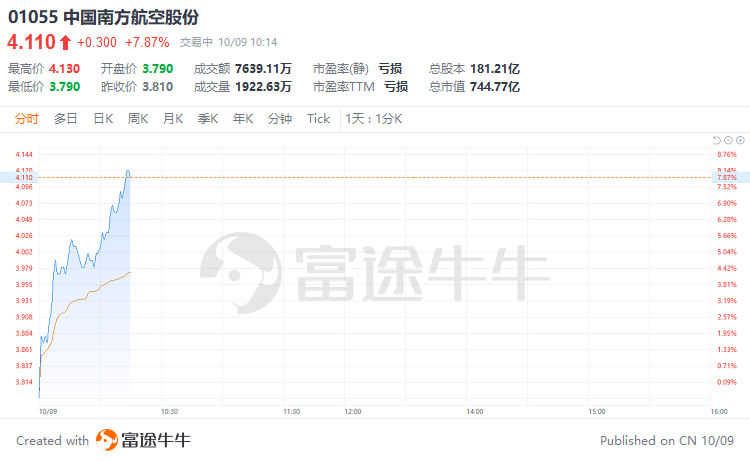This screenshot has height=461, width=750.
Task: Click the 总股本 value 181.21亿
Action: pos(495,69)
